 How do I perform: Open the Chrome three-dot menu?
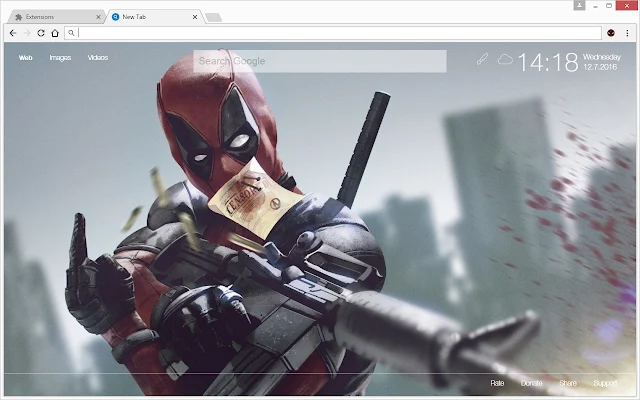coord(627,33)
